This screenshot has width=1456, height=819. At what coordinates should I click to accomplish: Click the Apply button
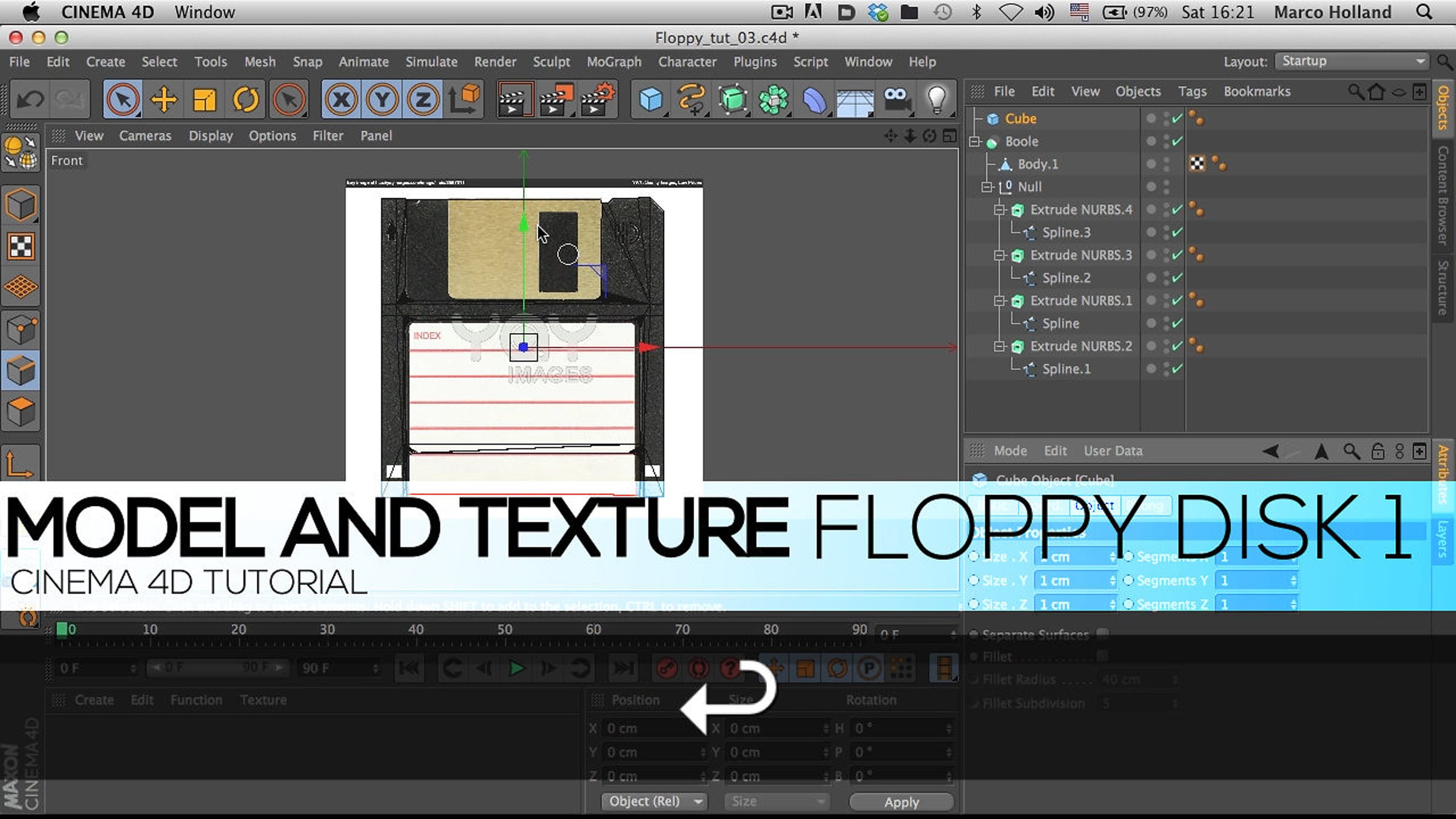(902, 802)
